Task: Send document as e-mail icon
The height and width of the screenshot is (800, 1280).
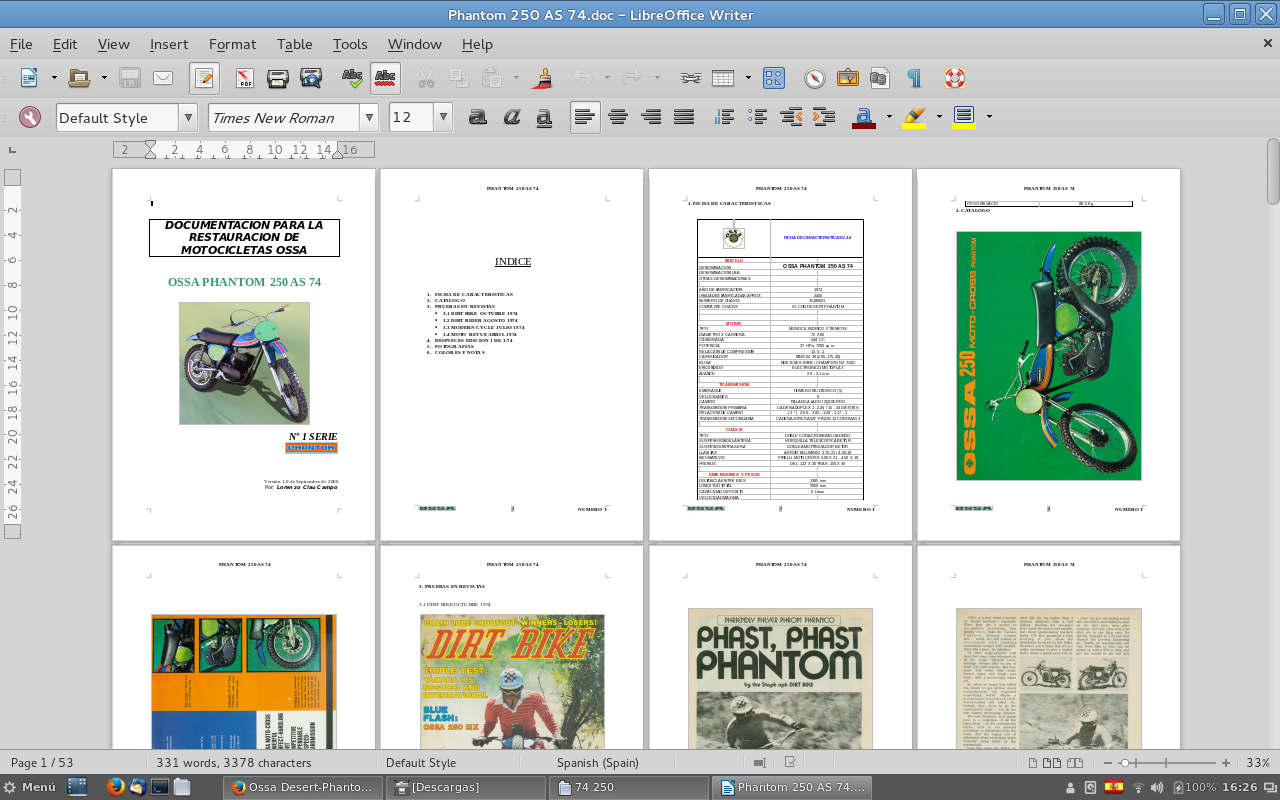Action: tap(163, 77)
